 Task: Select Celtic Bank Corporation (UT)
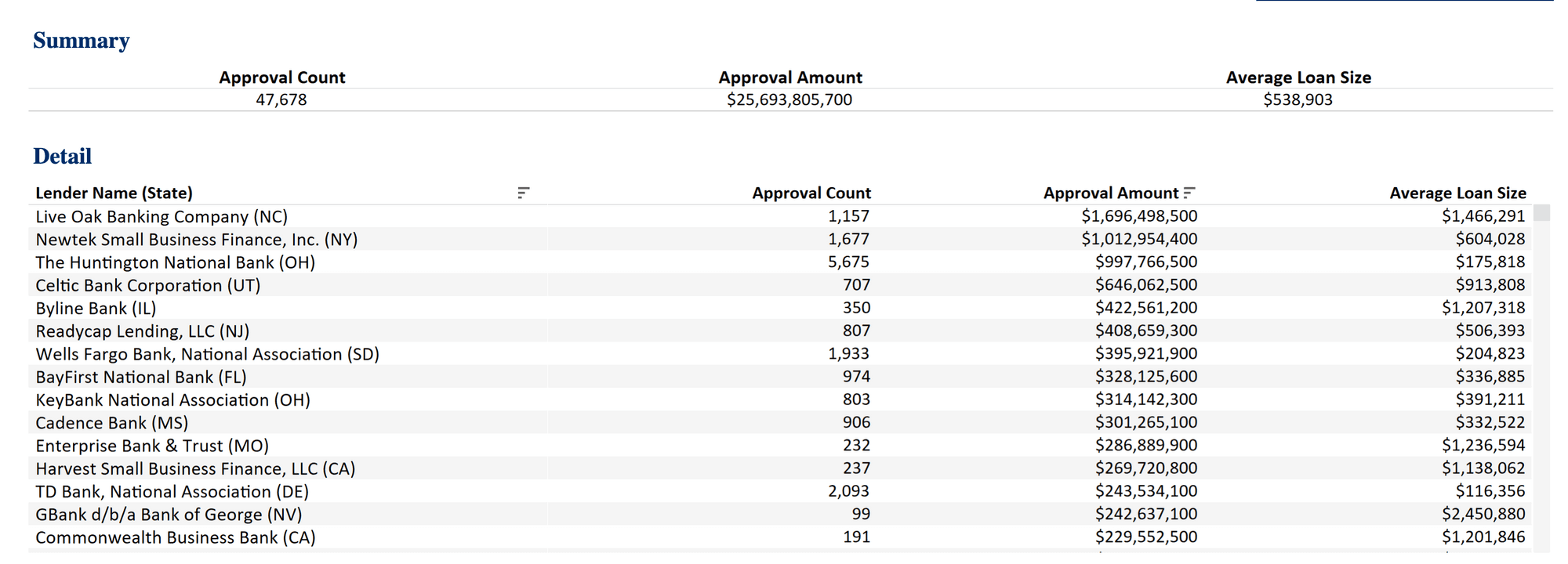[148, 285]
